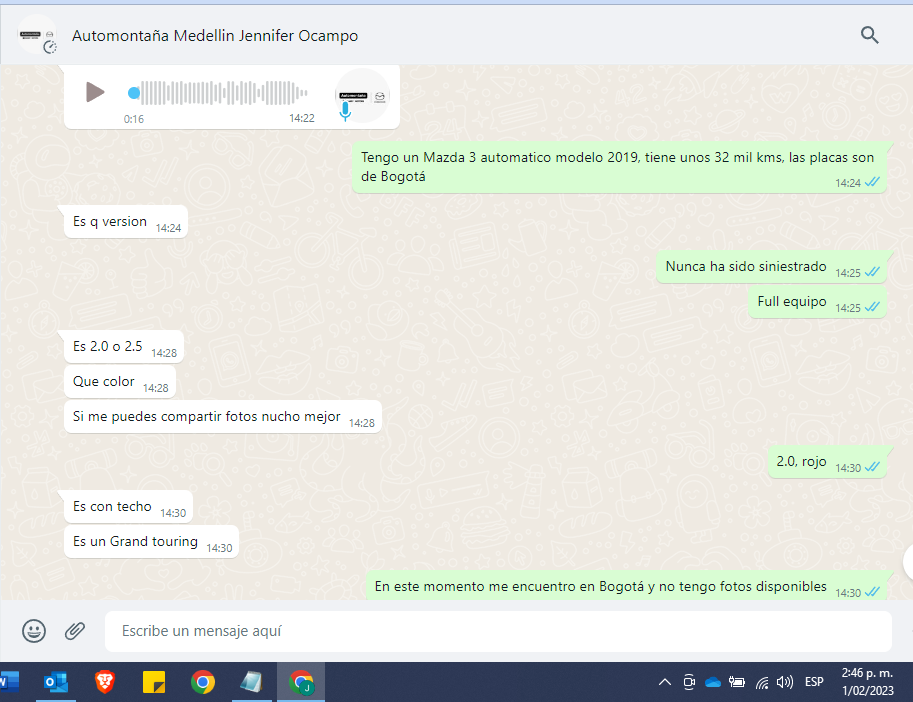Click the voice message waveform
Screen dimensions: 913x702
(224, 93)
